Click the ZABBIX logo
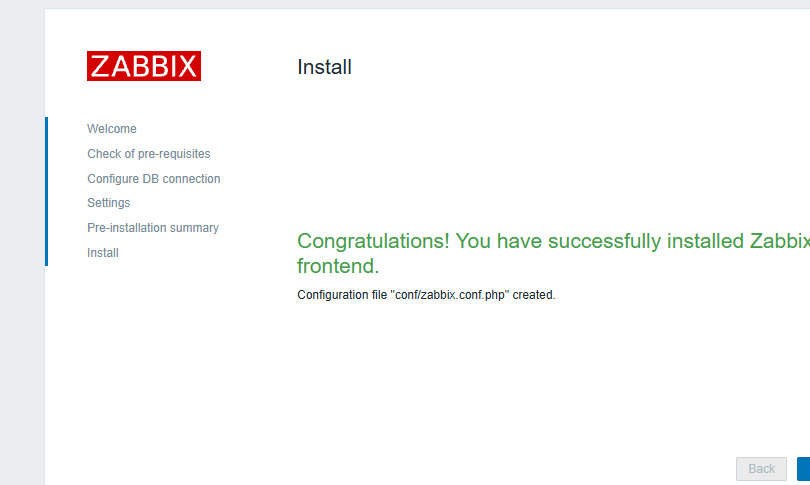The height and width of the screenshot is (485, 810). (144, 66)
